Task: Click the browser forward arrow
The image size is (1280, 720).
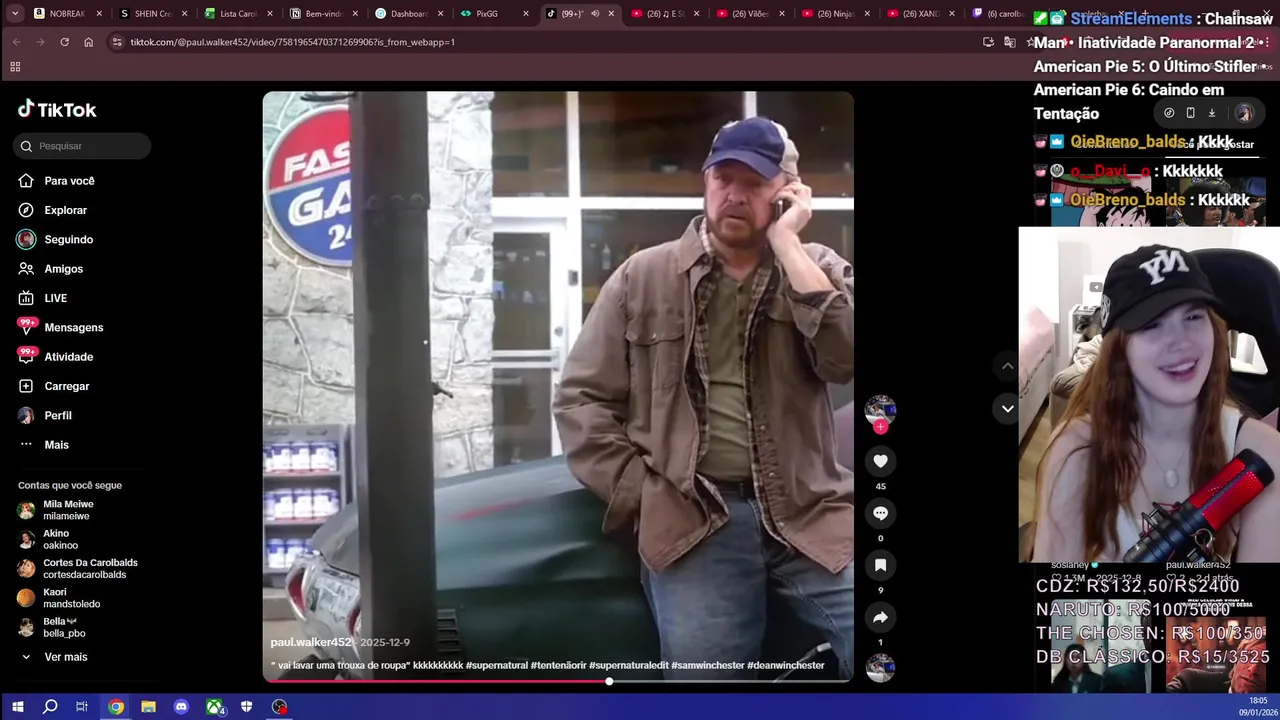Action: click(40, 42)
